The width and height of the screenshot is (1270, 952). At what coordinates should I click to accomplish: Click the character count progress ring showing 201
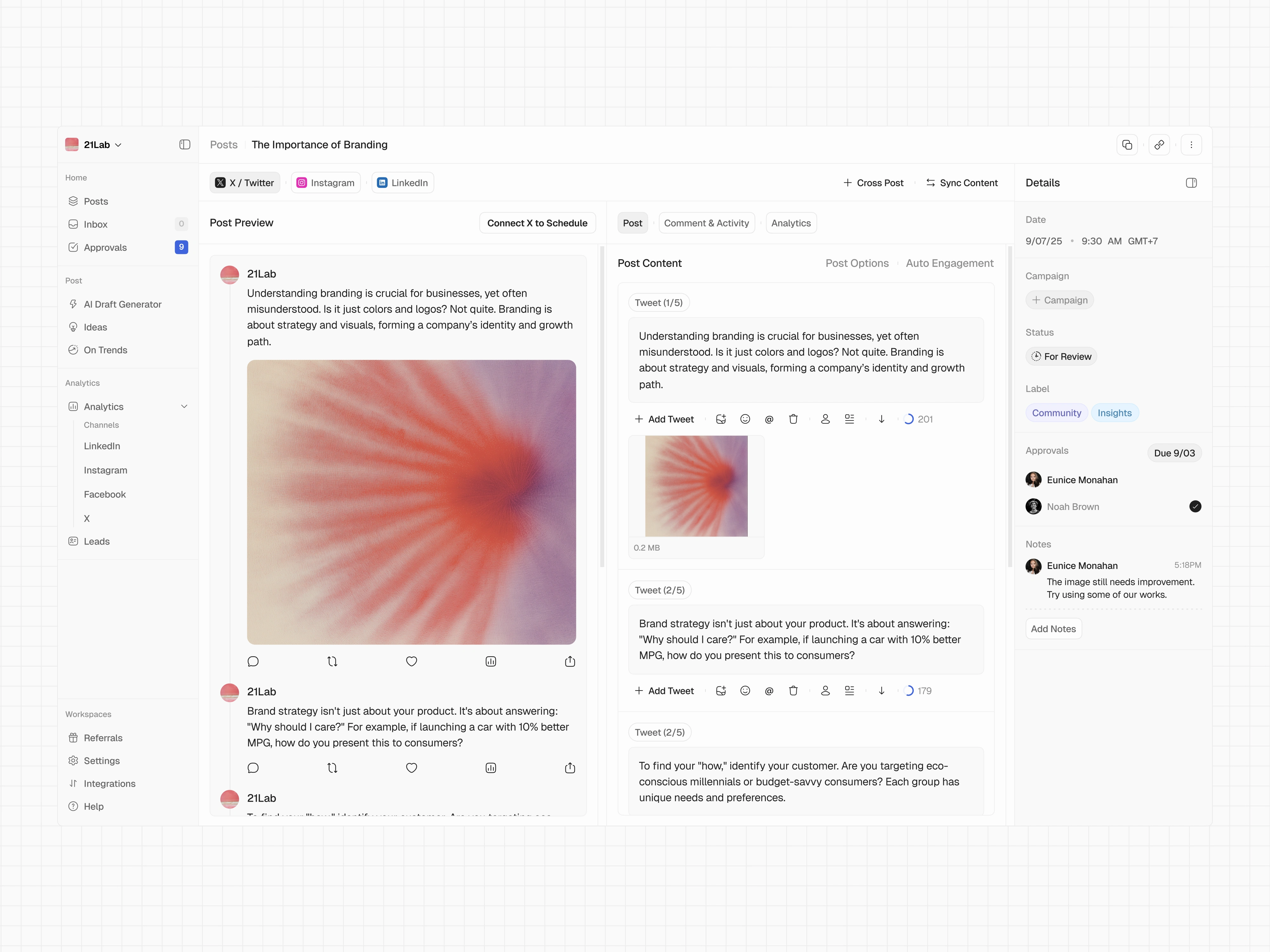pos(909,420)
